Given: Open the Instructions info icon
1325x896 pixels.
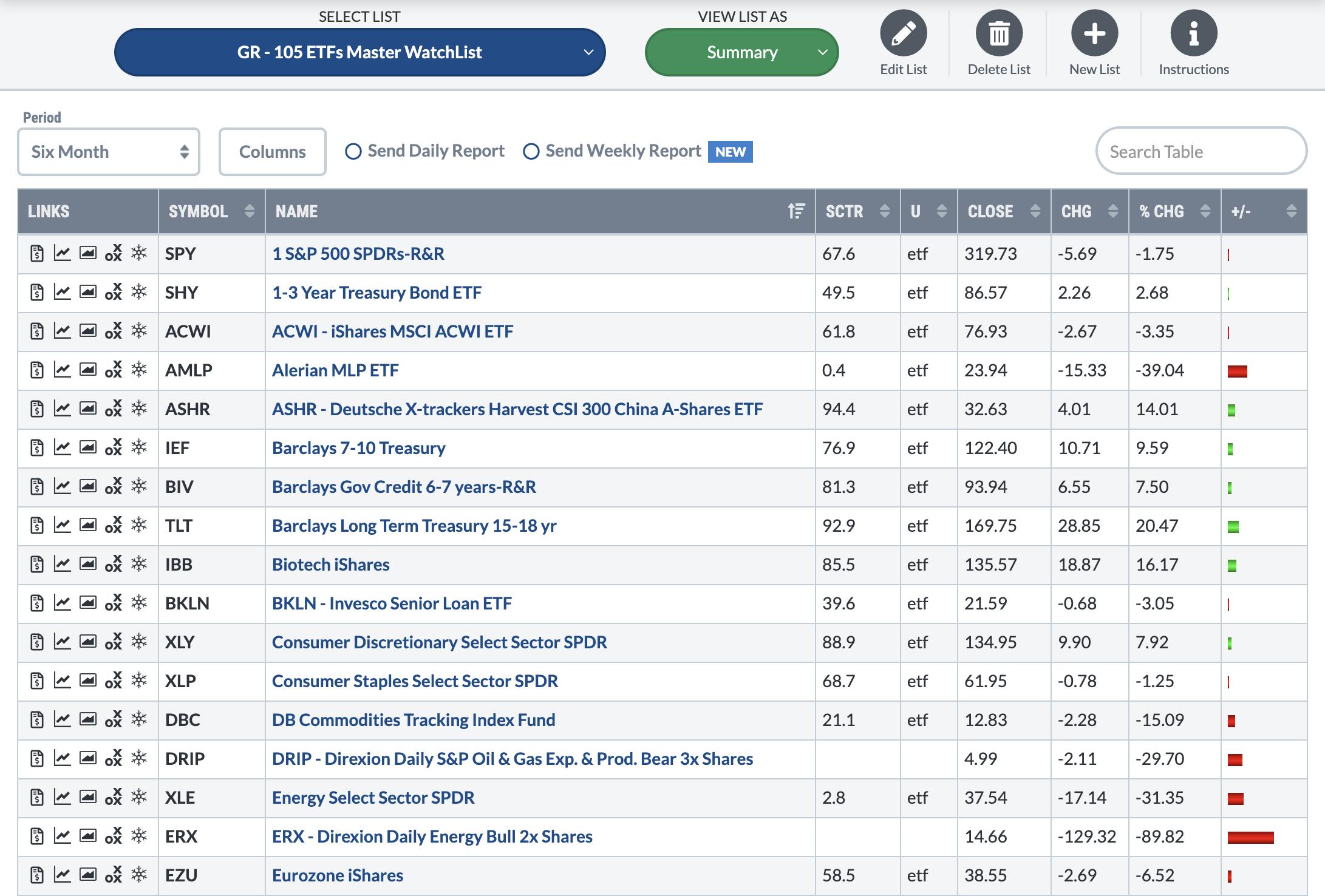Looking at the screenshot, I should (1193, 33).
